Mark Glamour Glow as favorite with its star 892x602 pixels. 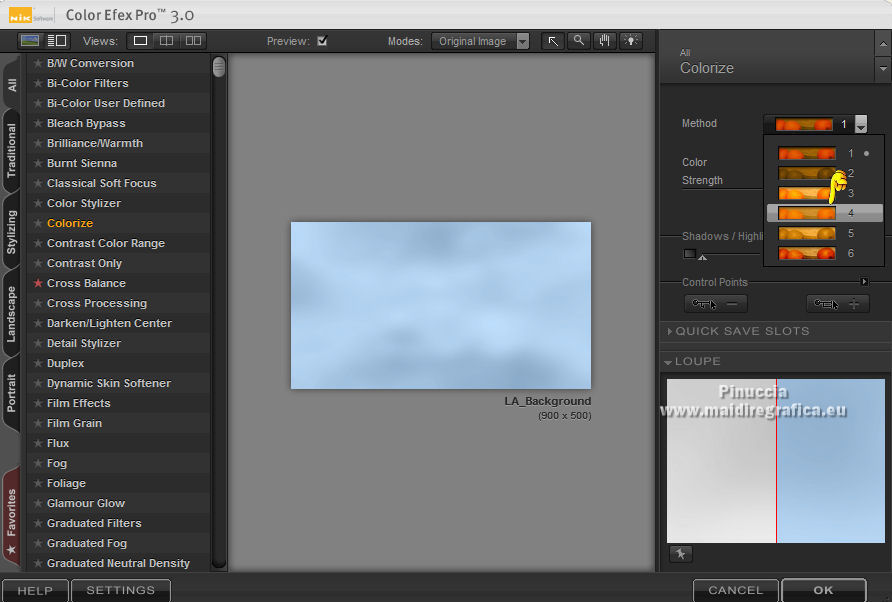38,503
